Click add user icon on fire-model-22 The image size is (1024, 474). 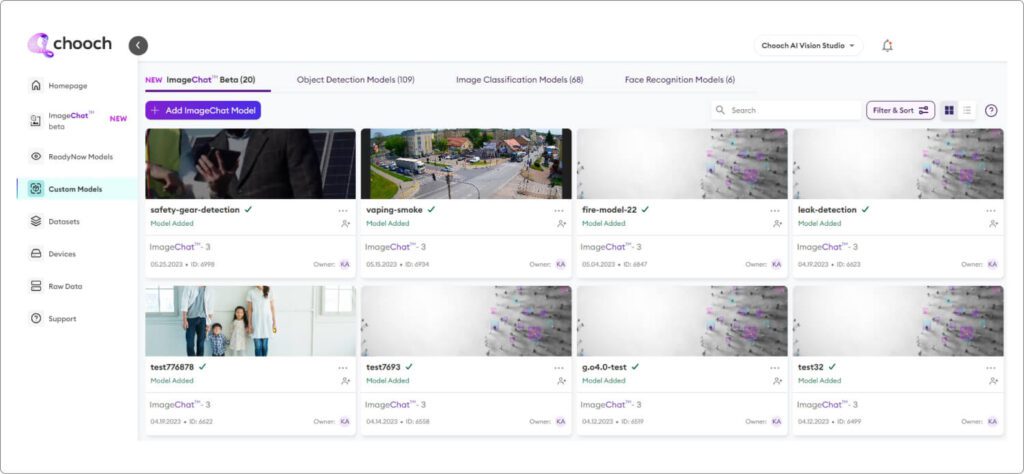[777, 224]
